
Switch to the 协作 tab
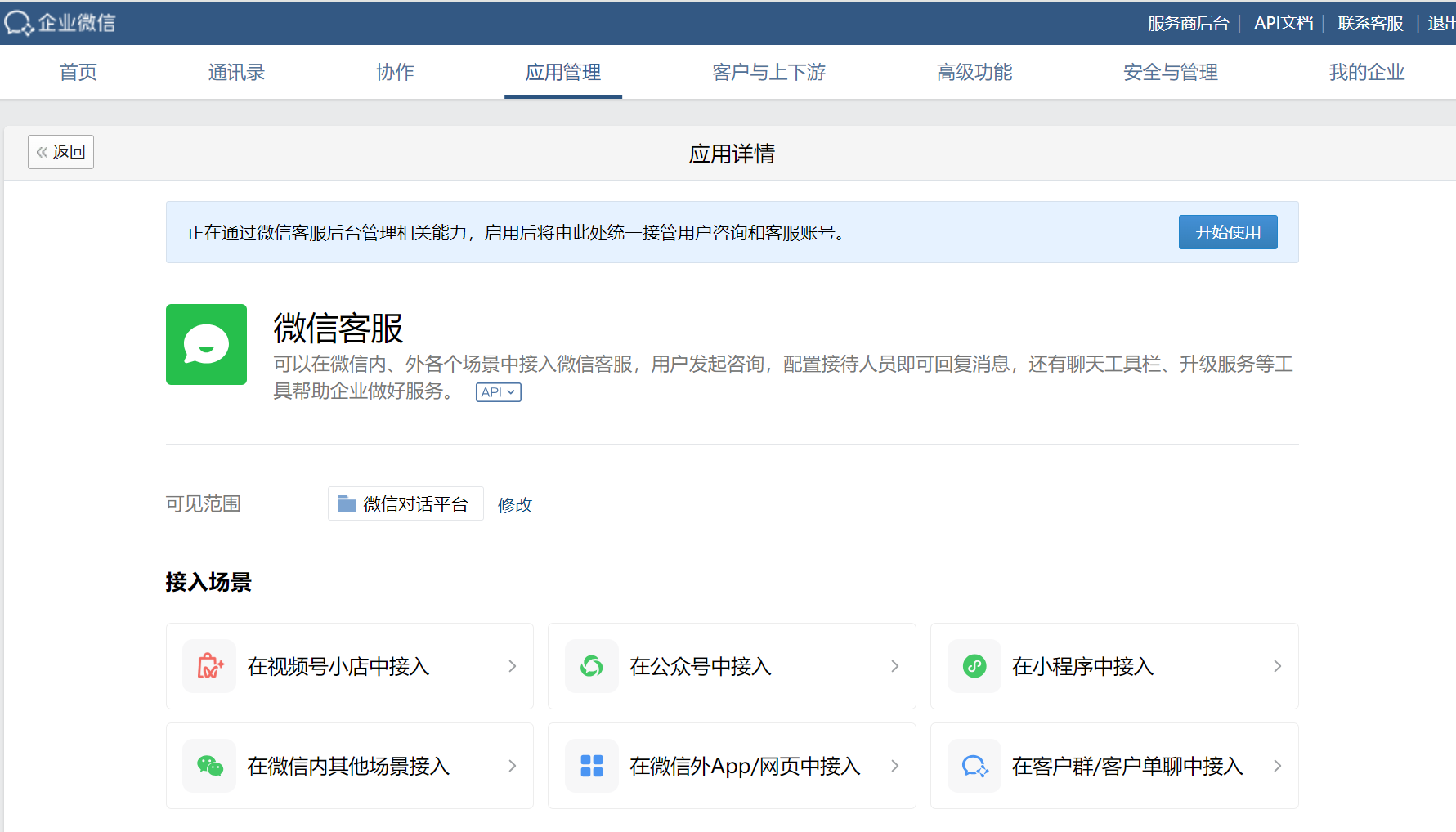pos(395,72)
